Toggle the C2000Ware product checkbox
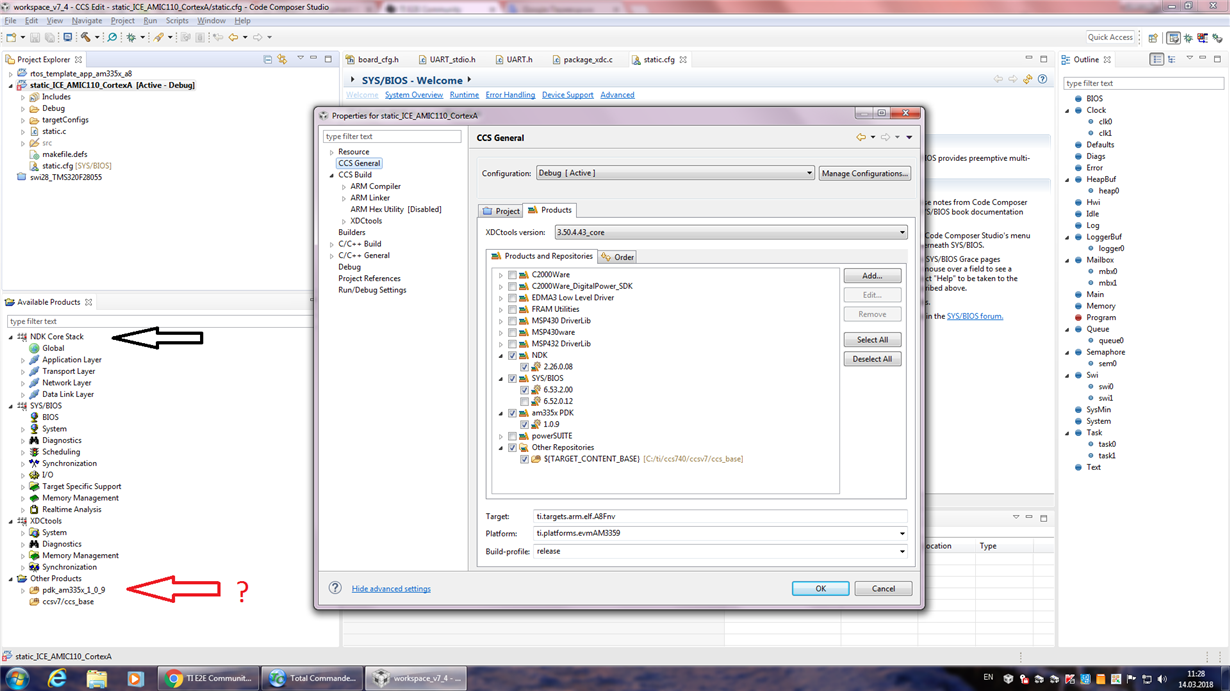Screen dimensions: 1230x691 [x=513, y=275]
